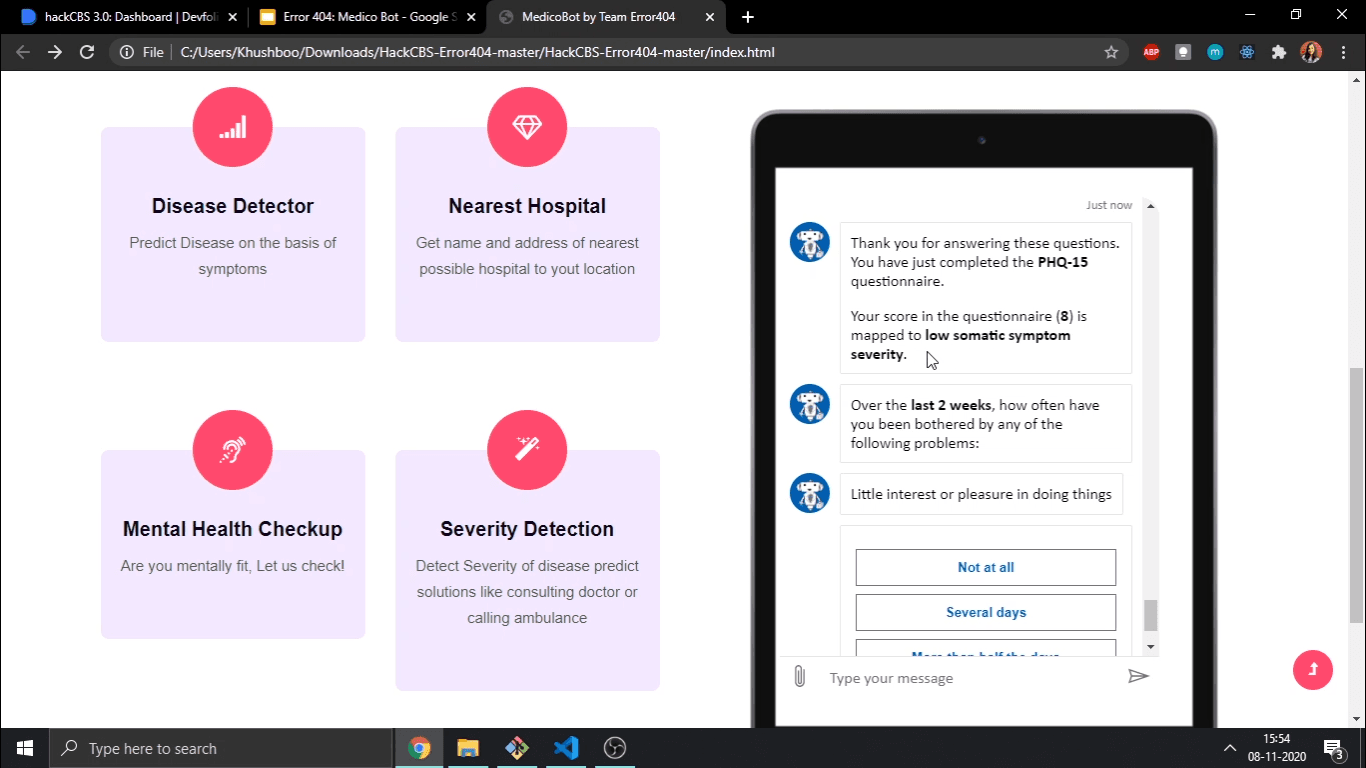The height and width of the screenshot is (768, 1366).
Task: Click 'Are you mentally fit, Let us check!'
Action: [233, 566]
